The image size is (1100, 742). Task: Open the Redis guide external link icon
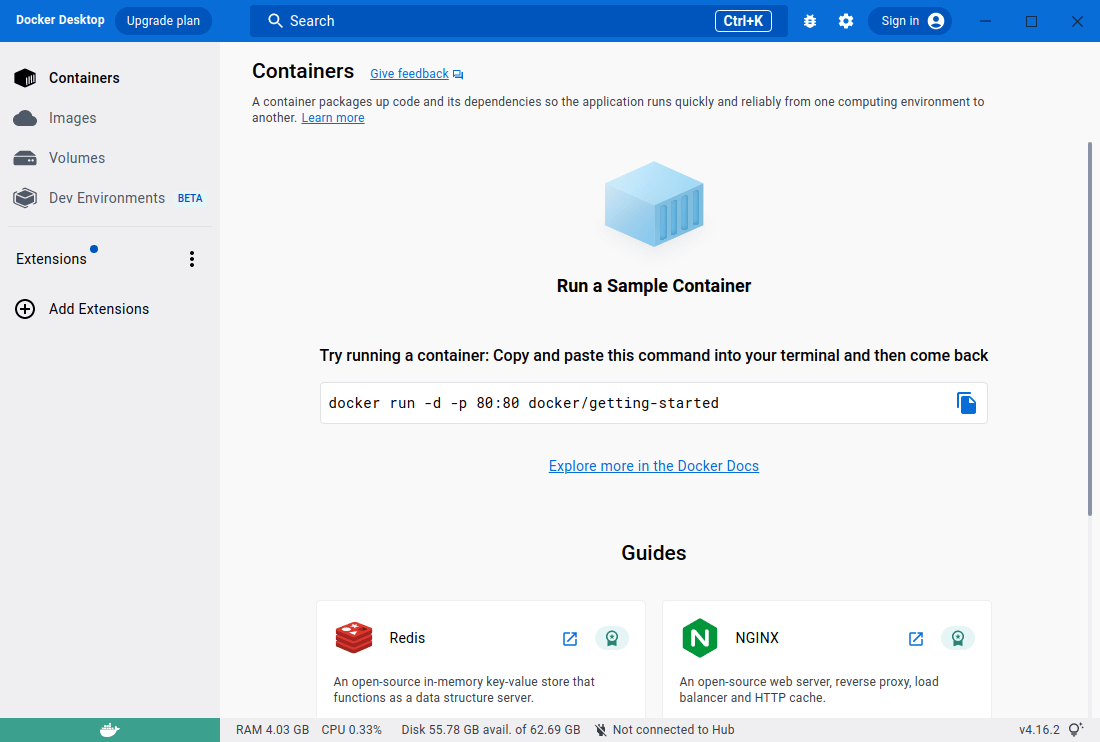[570, 639]
